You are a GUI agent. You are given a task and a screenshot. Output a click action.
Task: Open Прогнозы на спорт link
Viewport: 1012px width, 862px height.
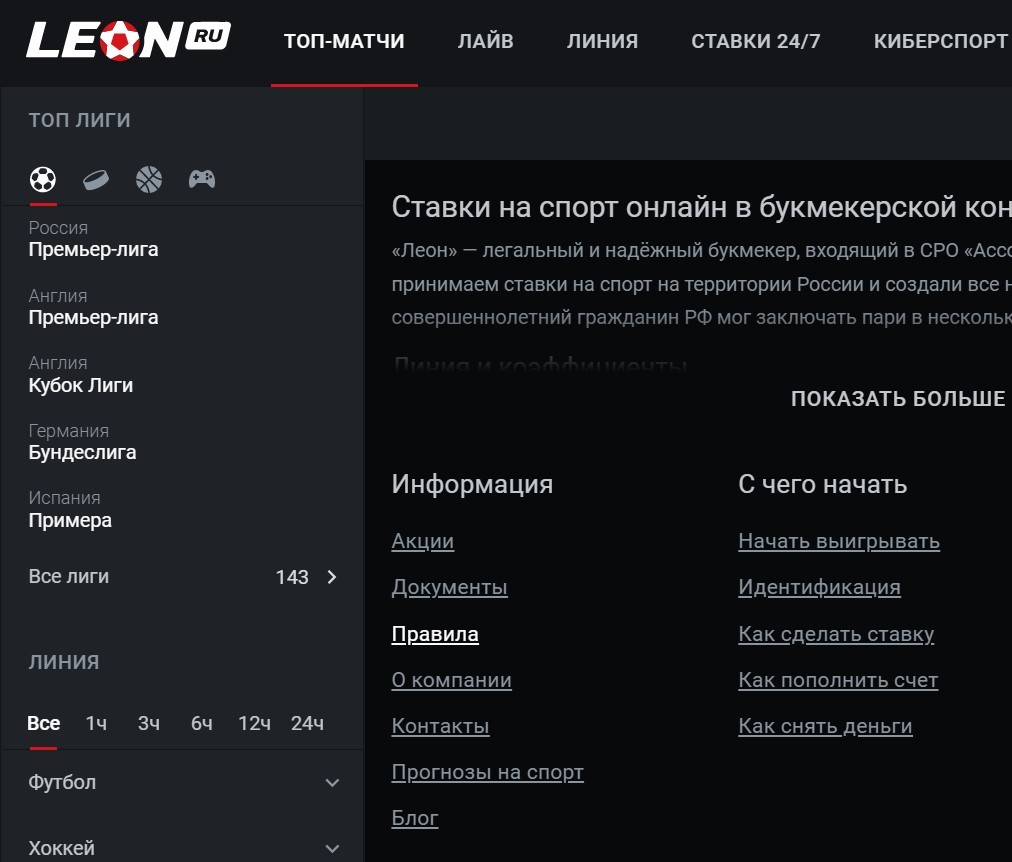[x=487, y=772]
